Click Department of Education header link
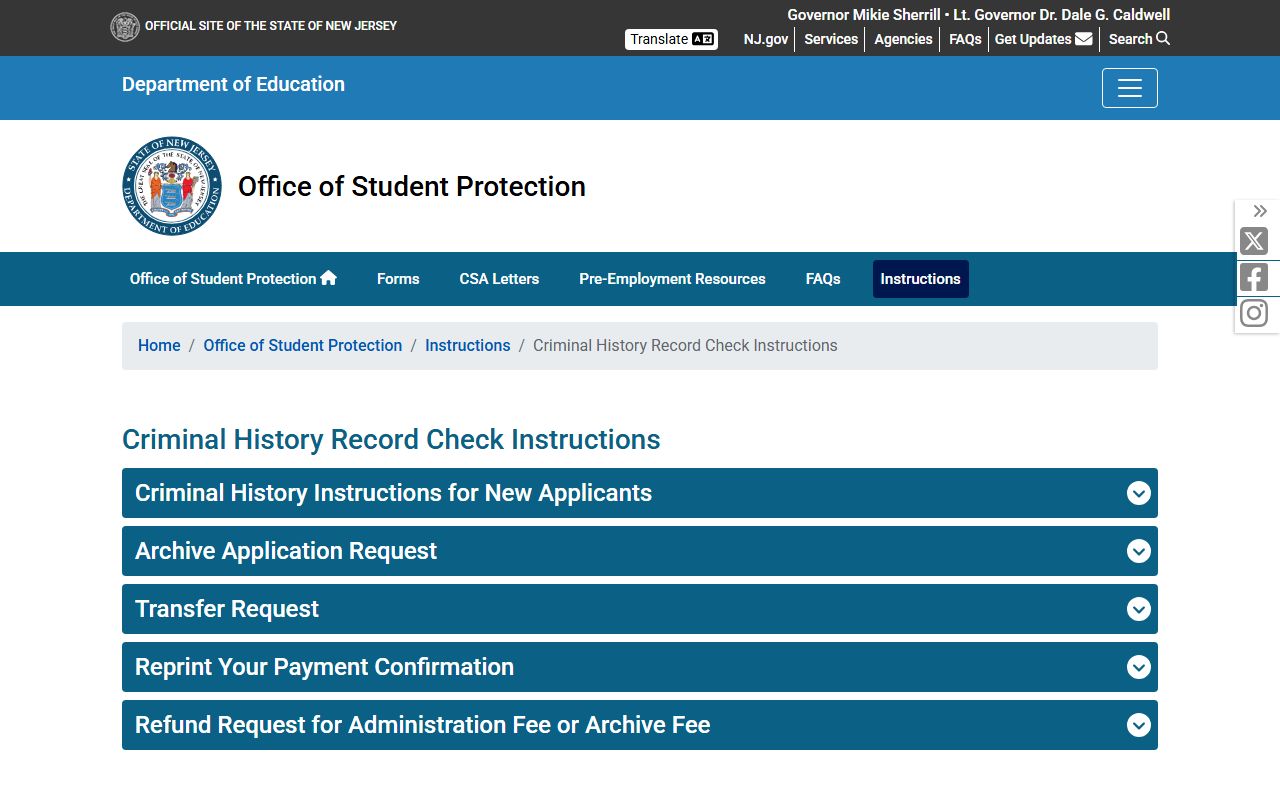 click(x=233, y=84)
